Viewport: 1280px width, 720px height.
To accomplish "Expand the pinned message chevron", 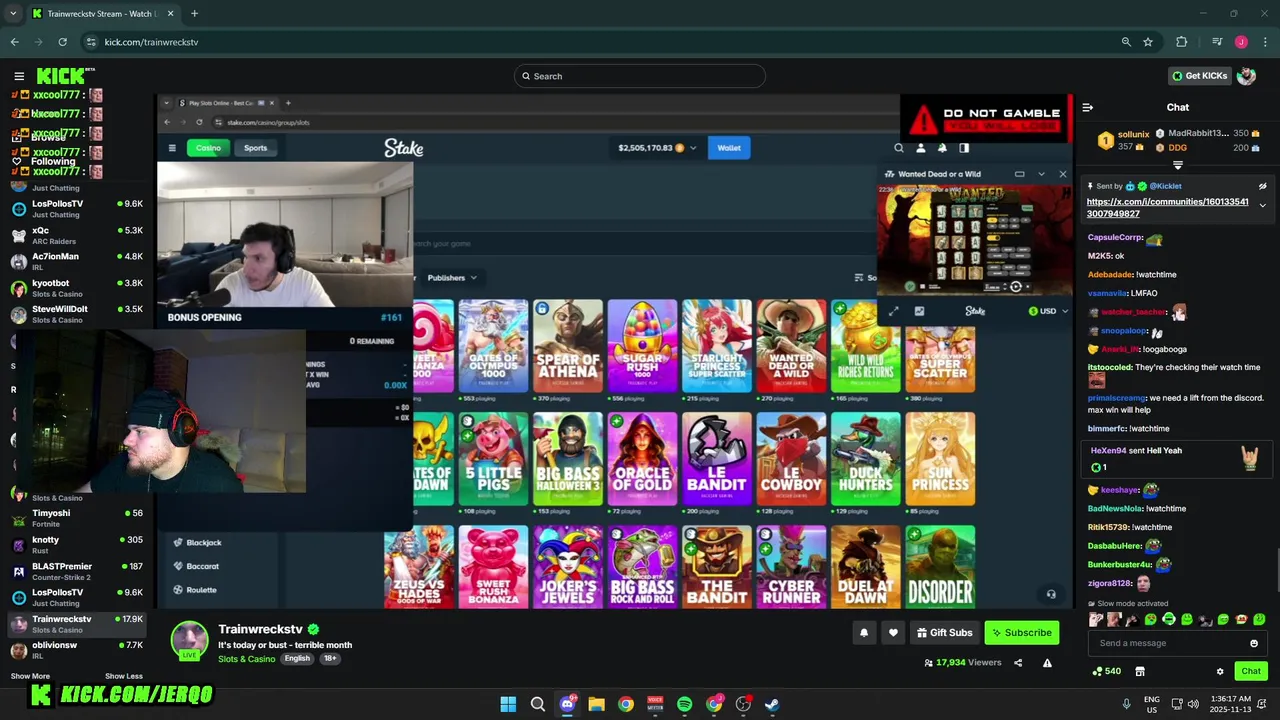I will [1262, 206].
